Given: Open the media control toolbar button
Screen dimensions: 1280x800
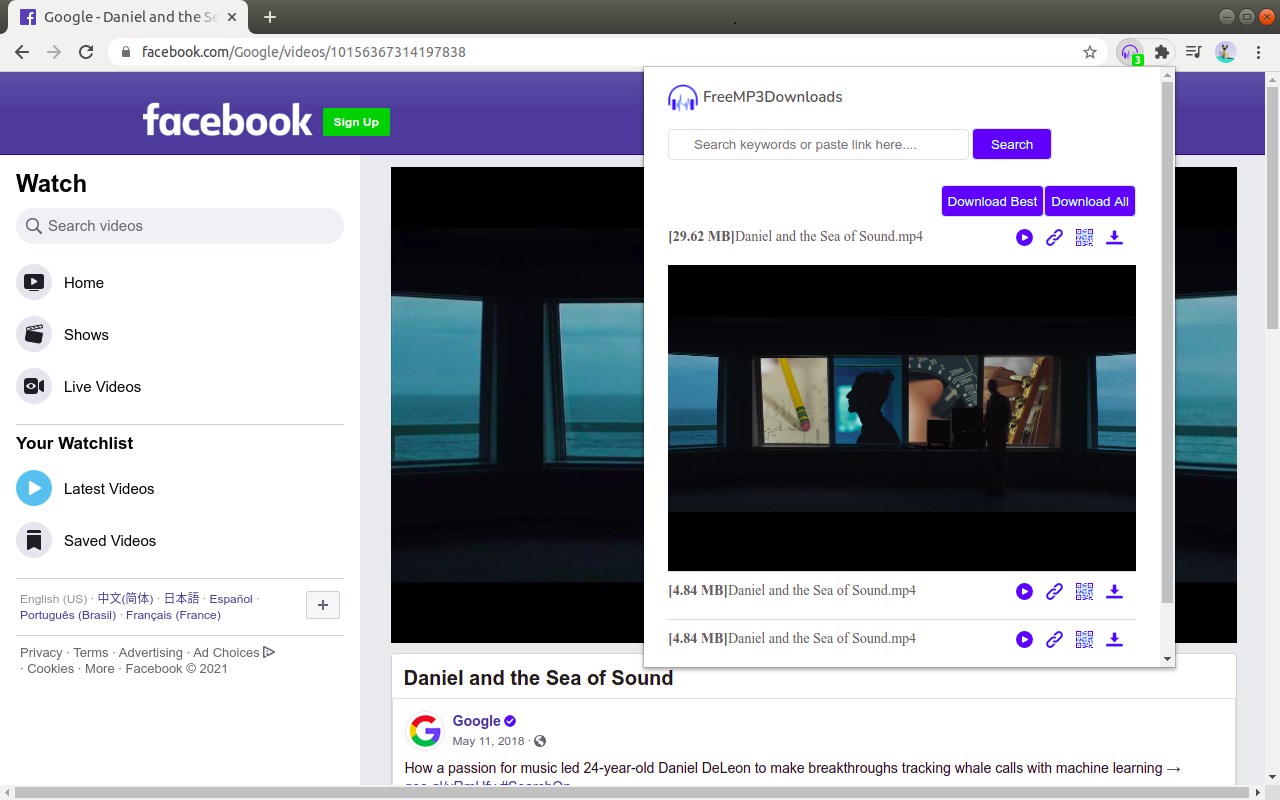Looking at the screenshot, I should click(1194, 52).
